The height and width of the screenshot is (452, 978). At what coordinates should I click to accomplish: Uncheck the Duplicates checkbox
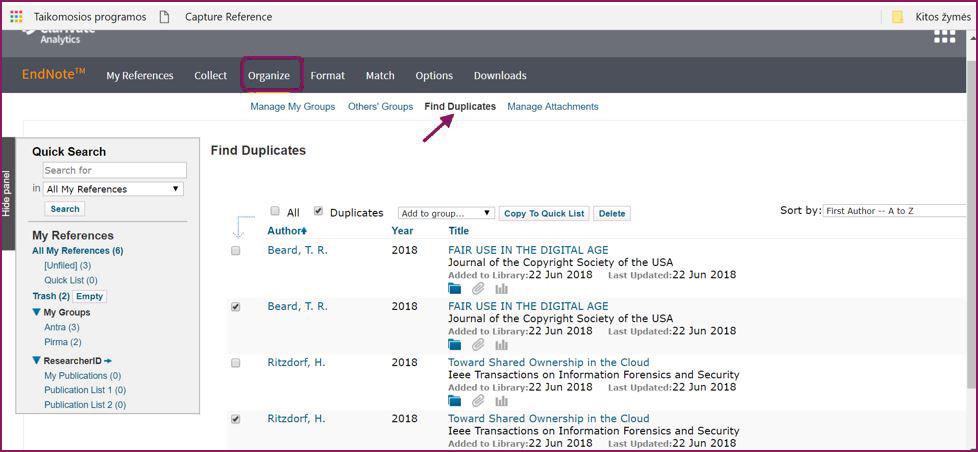coord(318,211)
